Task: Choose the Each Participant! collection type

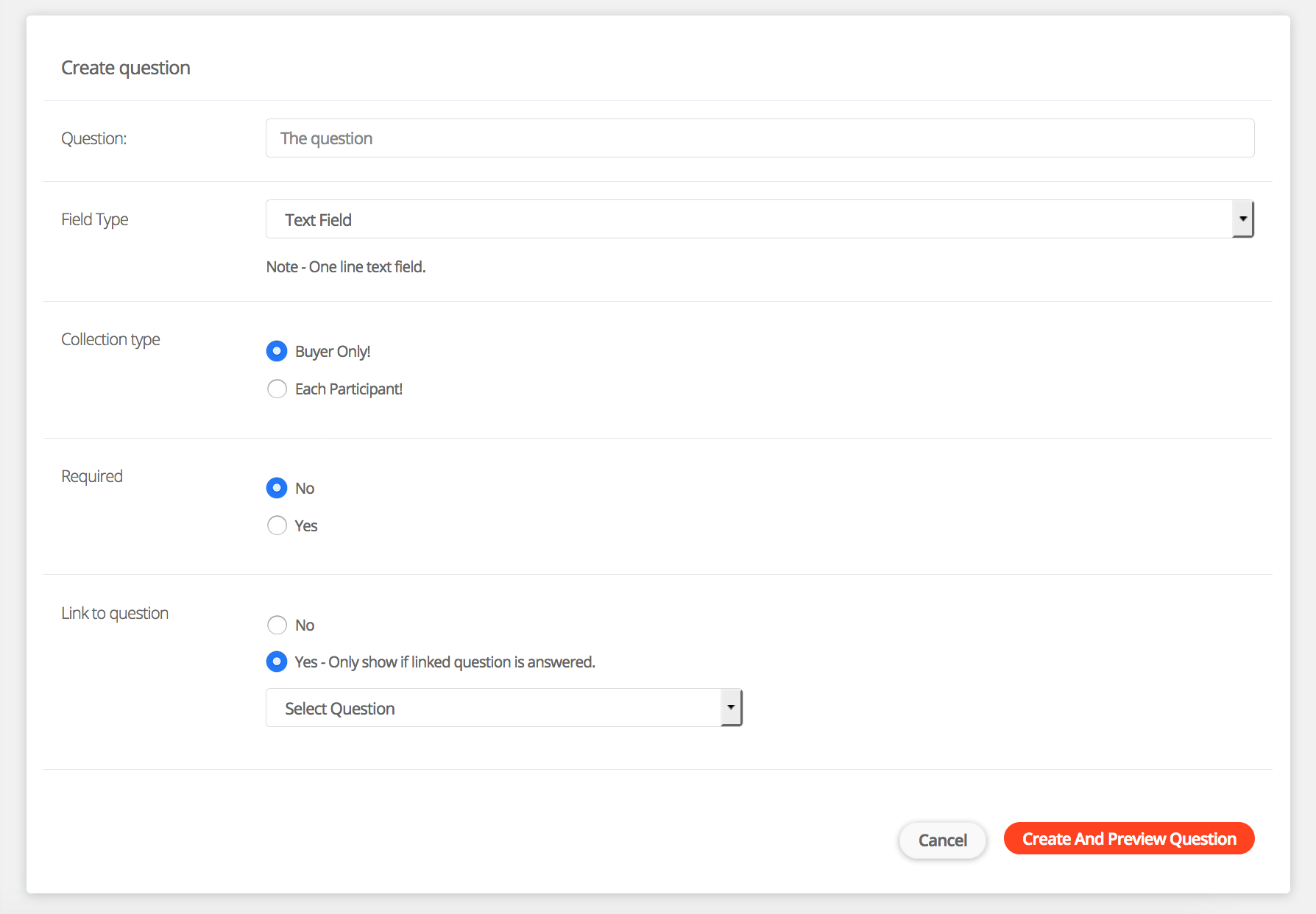Action: coord(277,389)
